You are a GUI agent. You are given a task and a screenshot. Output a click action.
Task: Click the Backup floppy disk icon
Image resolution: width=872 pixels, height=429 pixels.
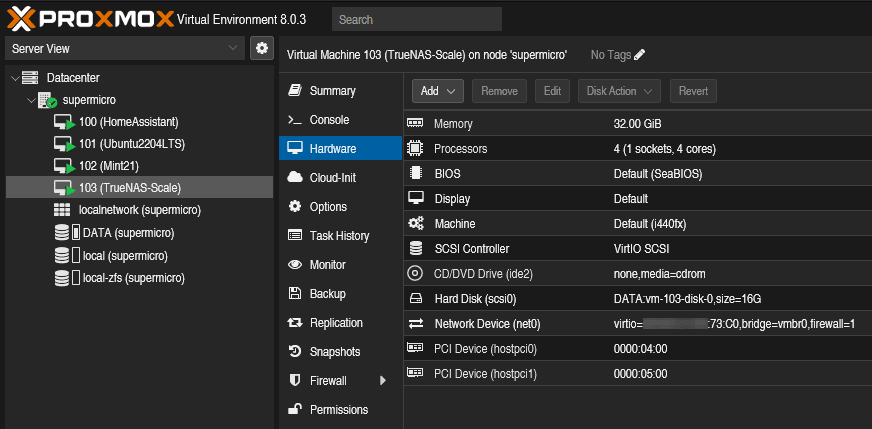coord(295,294)
